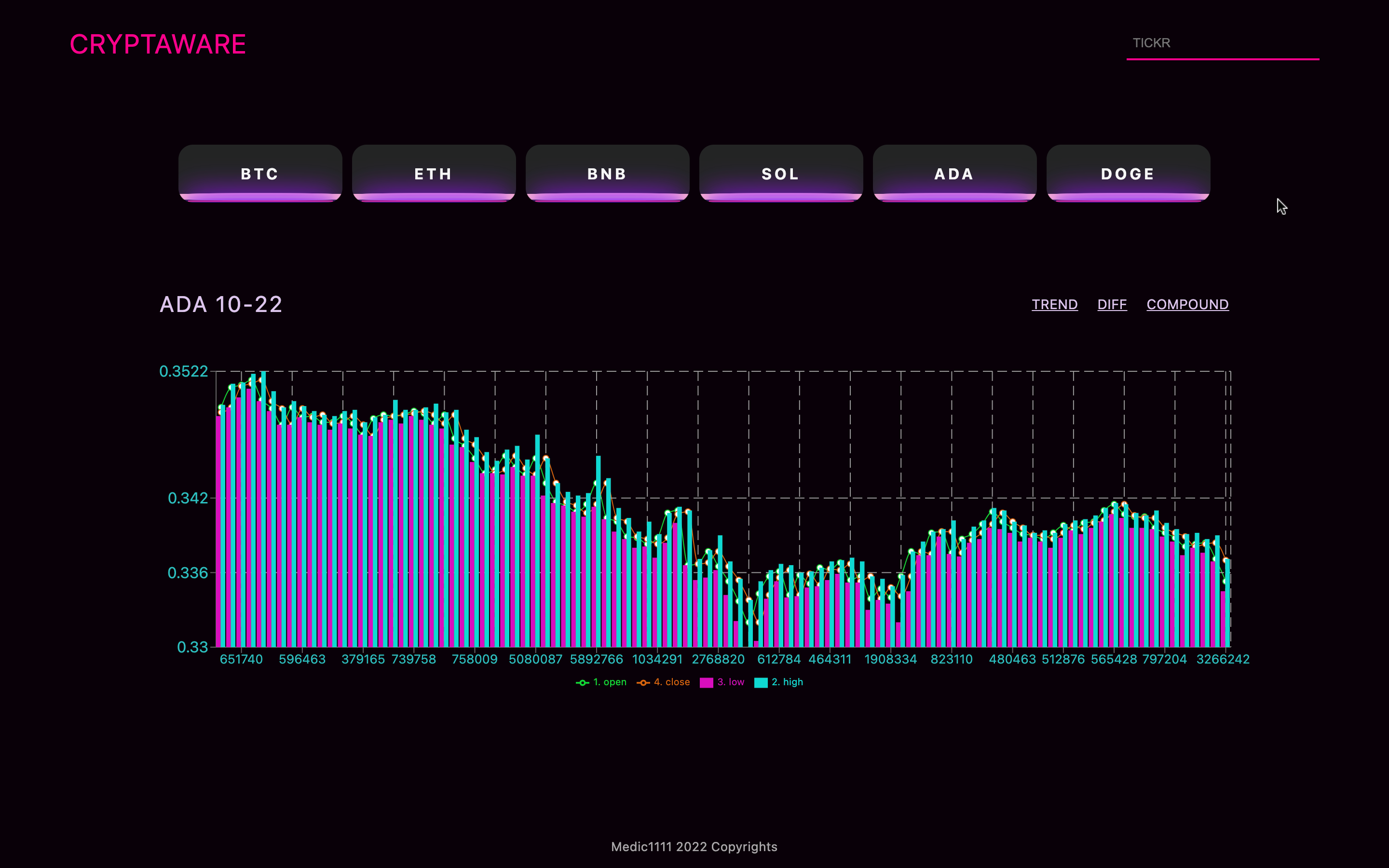Toggle the '3. low' legend series

point(731,682)
